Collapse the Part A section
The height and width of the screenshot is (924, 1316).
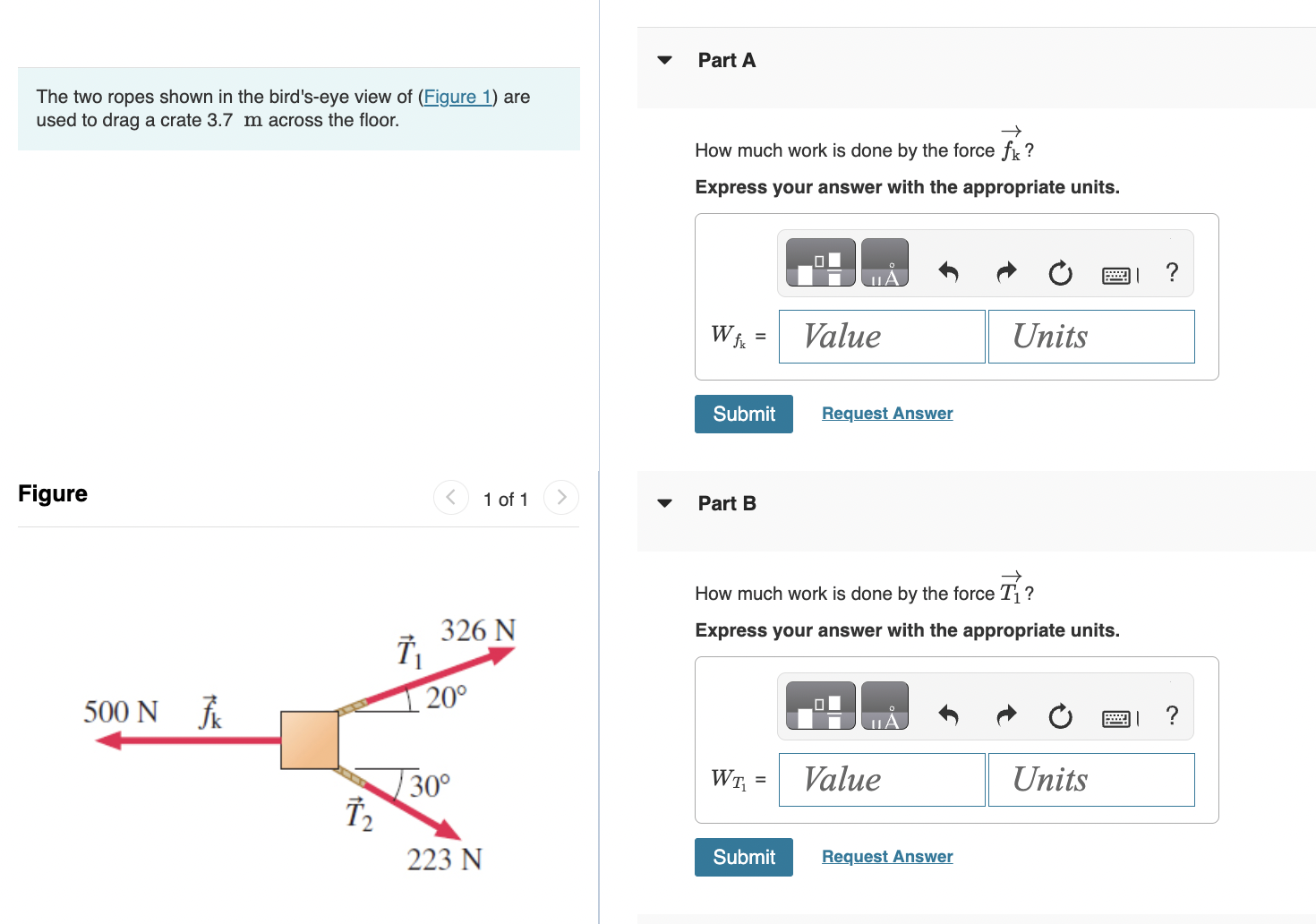click(x=663, y=59)
